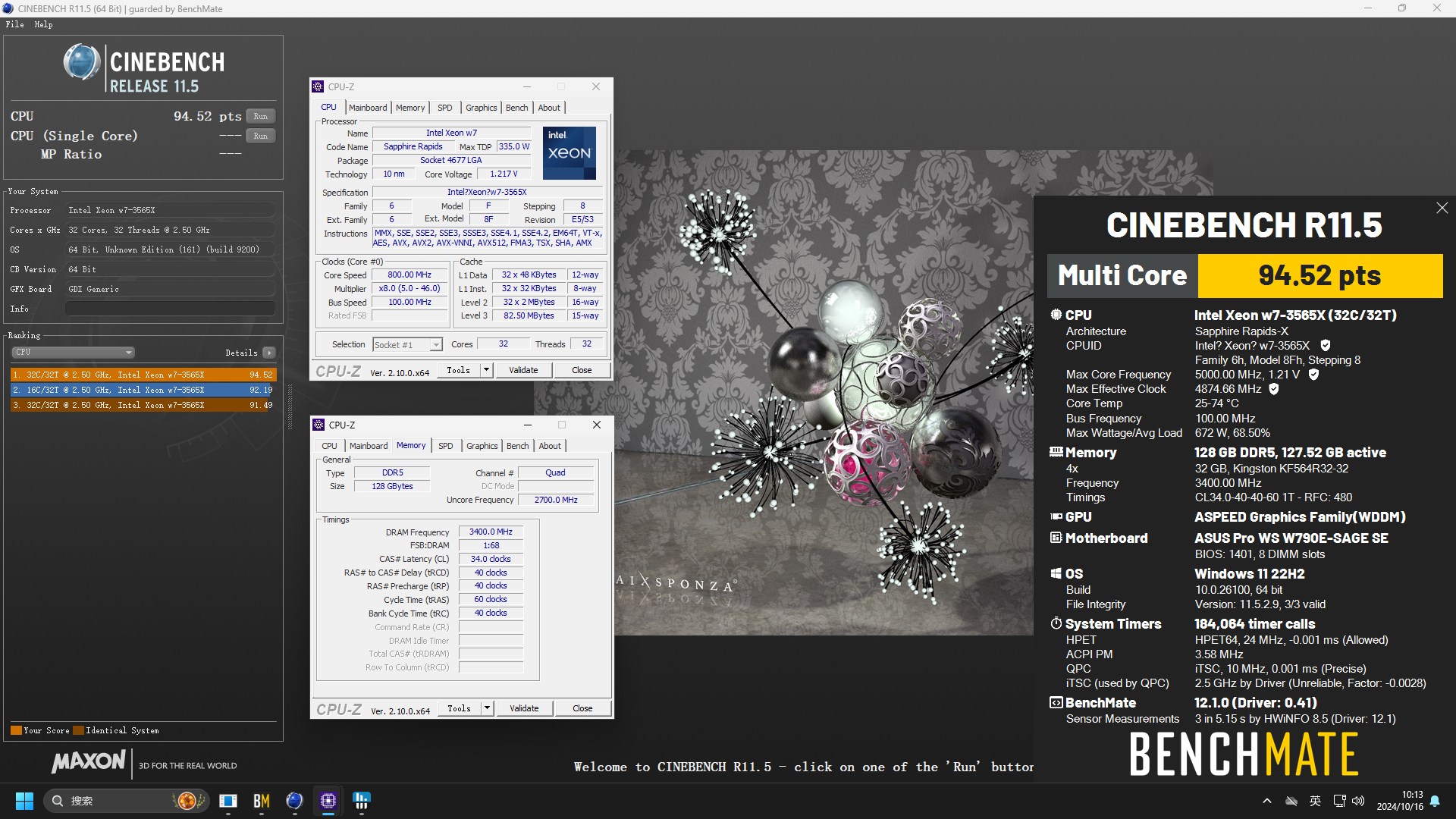
Task: Open the Help menu in Cinebench
Action: click(x=43, y=24)
